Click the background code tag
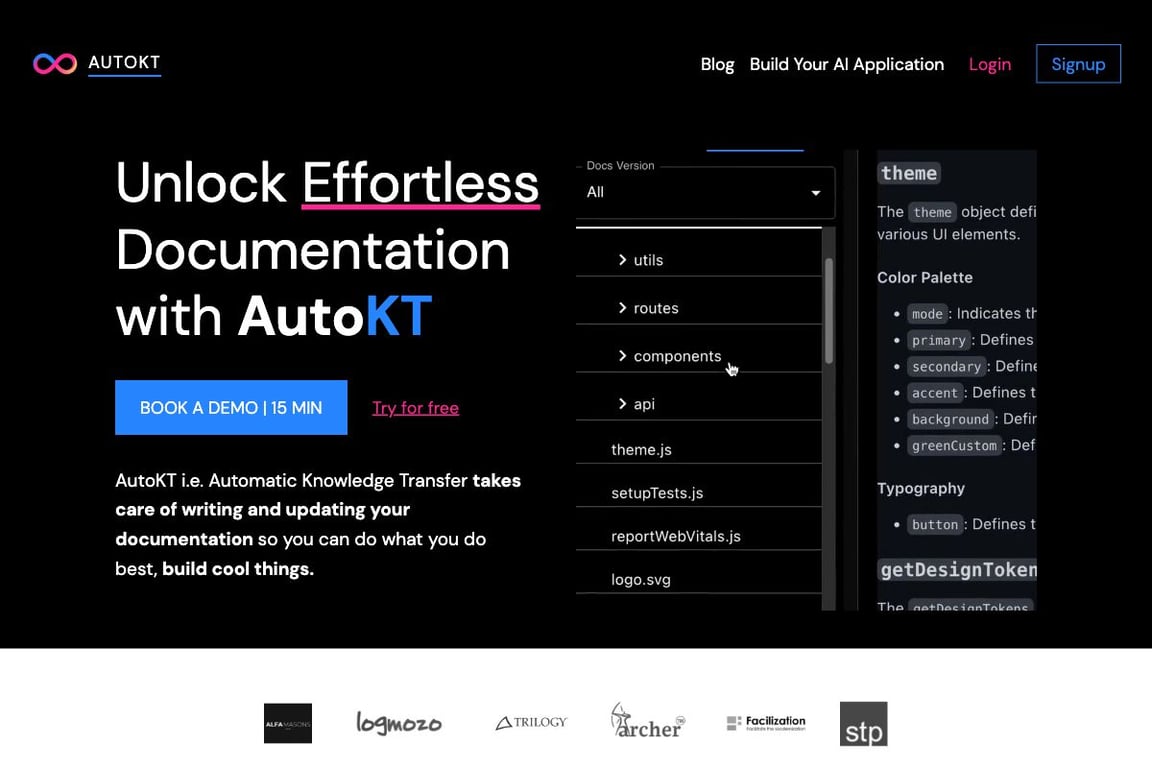This screenshot has width=1152, height=768. 951,420
